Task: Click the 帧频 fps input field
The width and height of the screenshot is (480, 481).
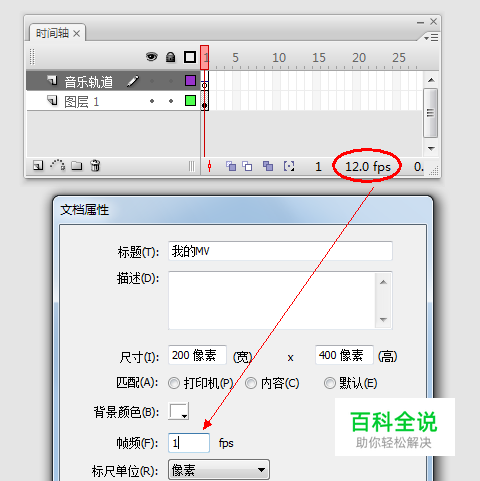Action: coord(189,443)
